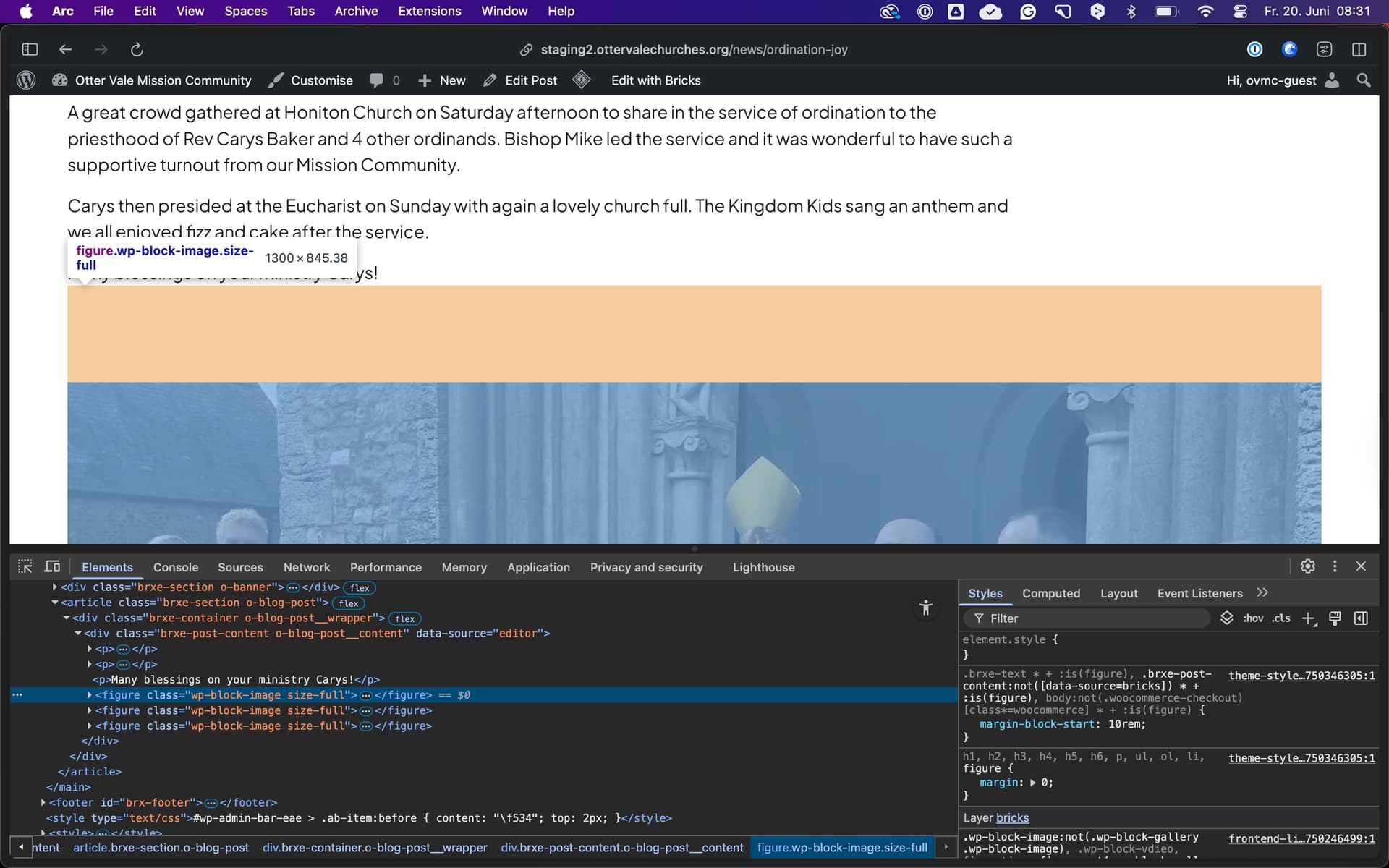Switch to the Console tab
1389x868 pixels.
[176, 567]
